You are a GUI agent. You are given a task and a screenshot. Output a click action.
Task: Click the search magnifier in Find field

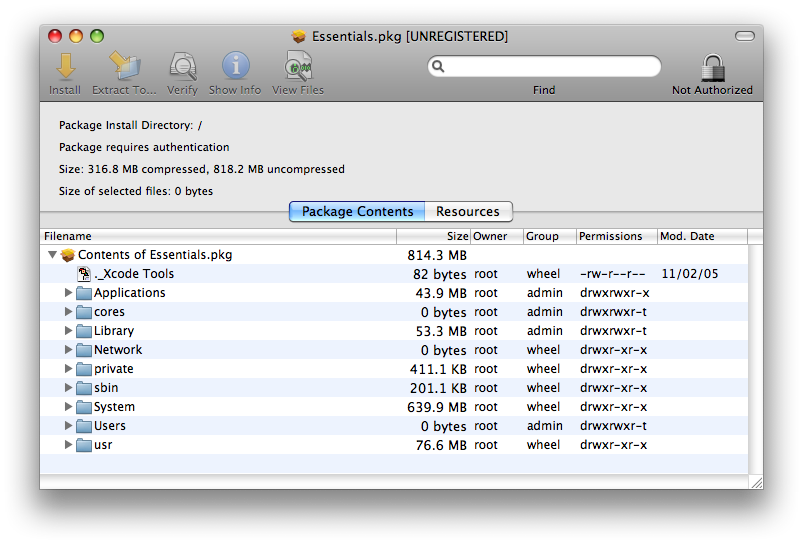(x=438, y=67)
